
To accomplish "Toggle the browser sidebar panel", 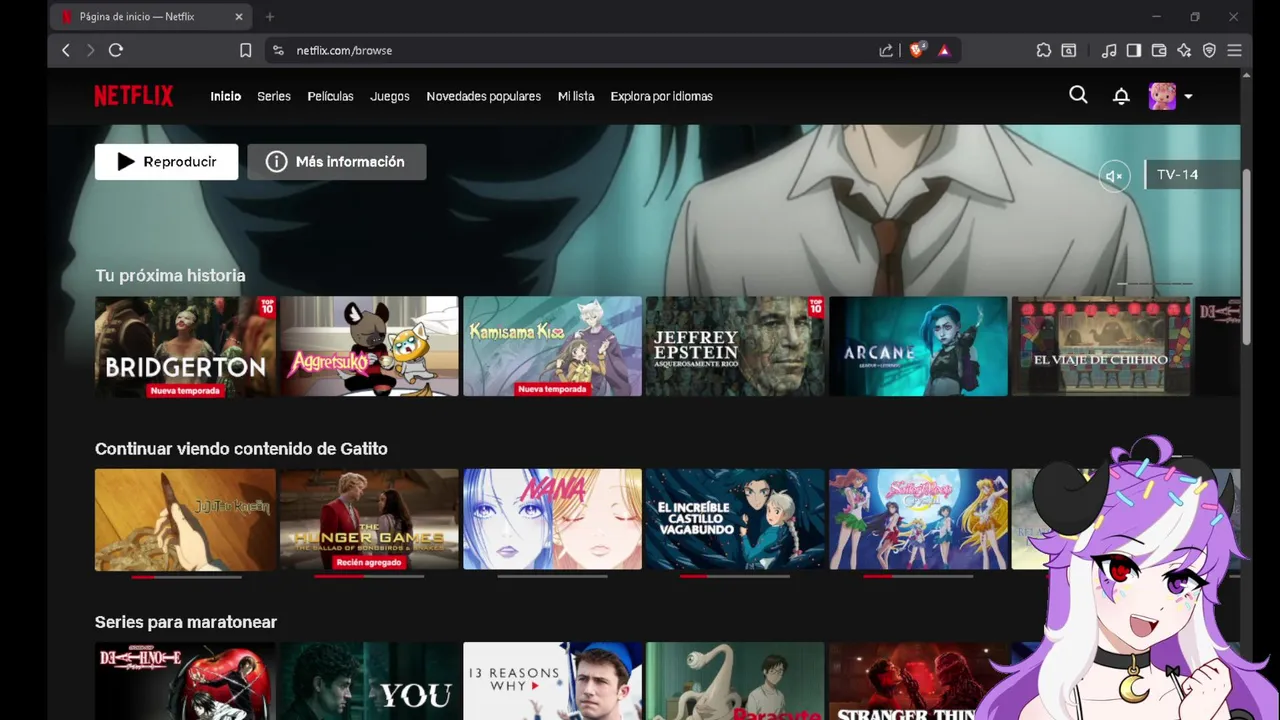I will [x=1134, y=50].
